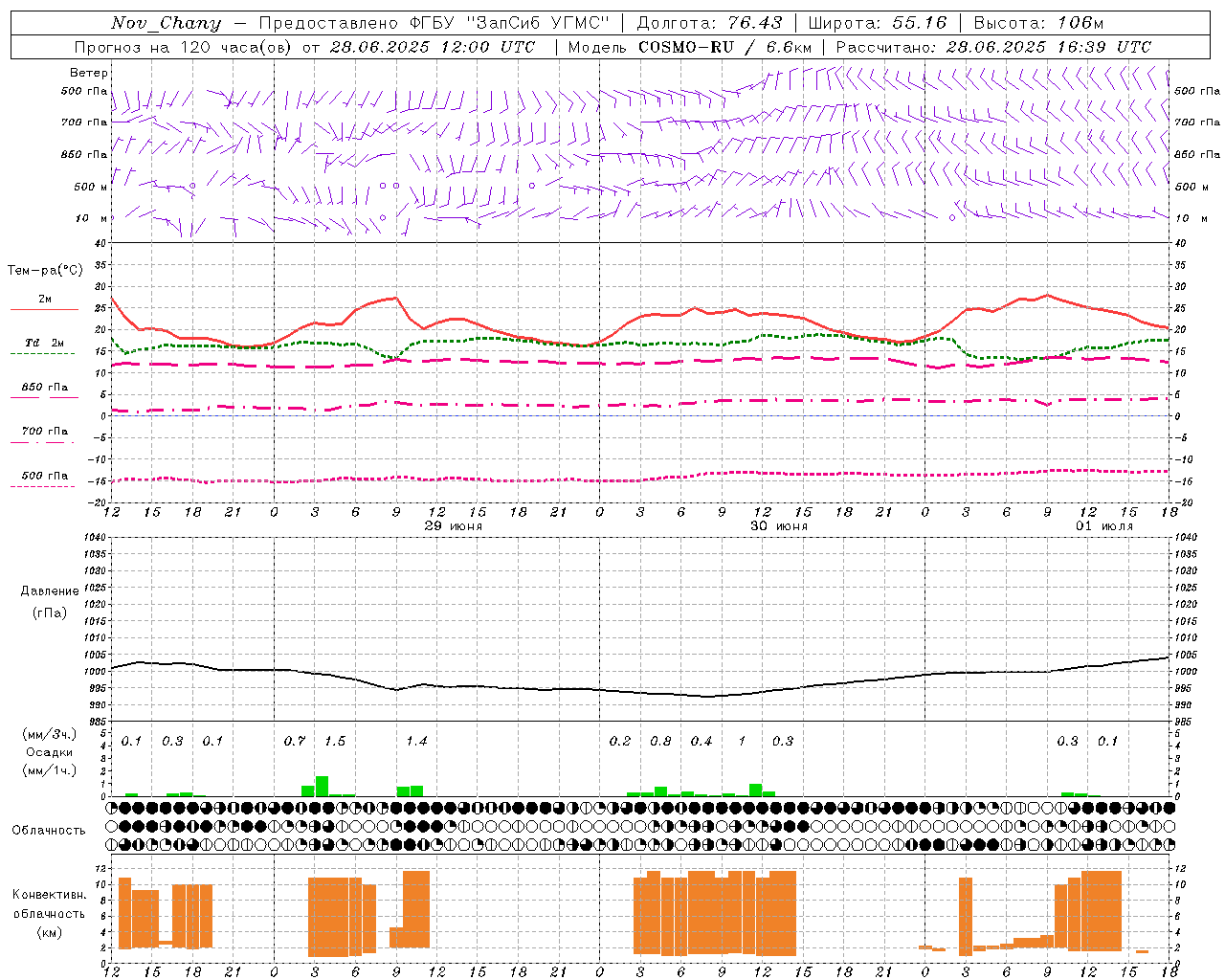The image size is (1225, 980).
Task: Click the provider text ФГБУ "ЗапСиб УГМС"
Action: [510, 23]
